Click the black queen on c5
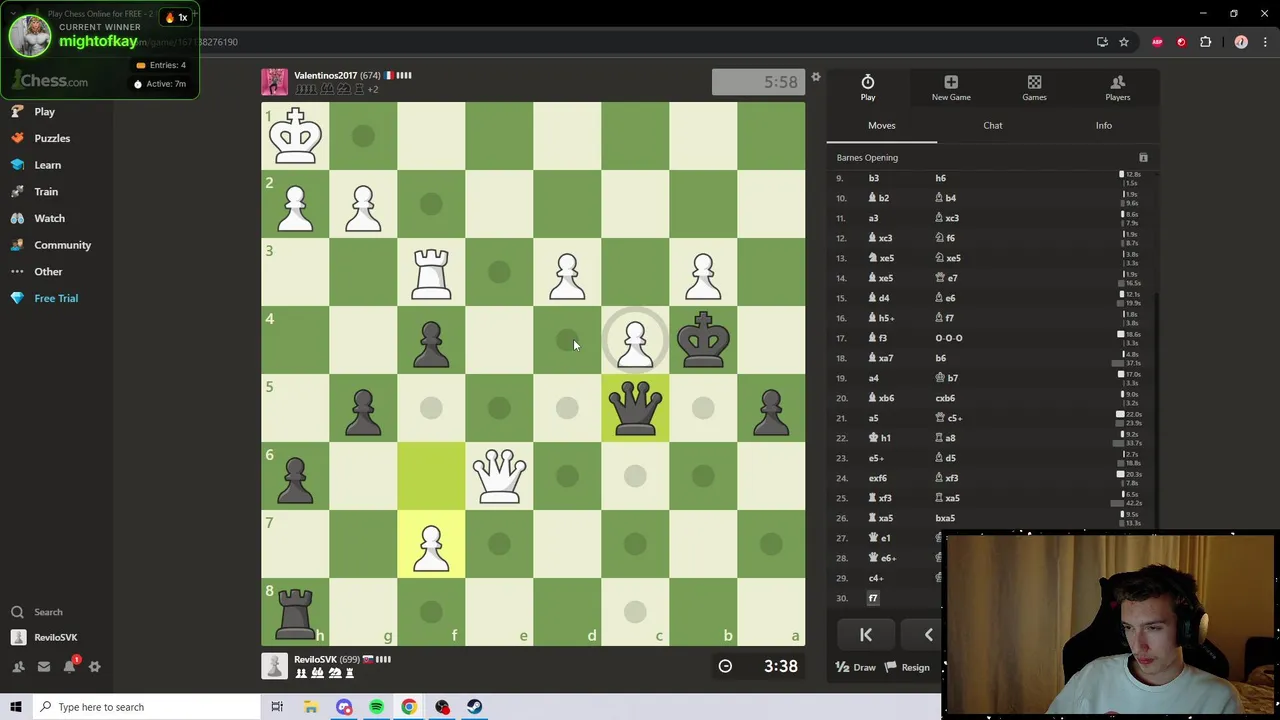The width and height of the screenshot is (1280, 720). [635, 408]
